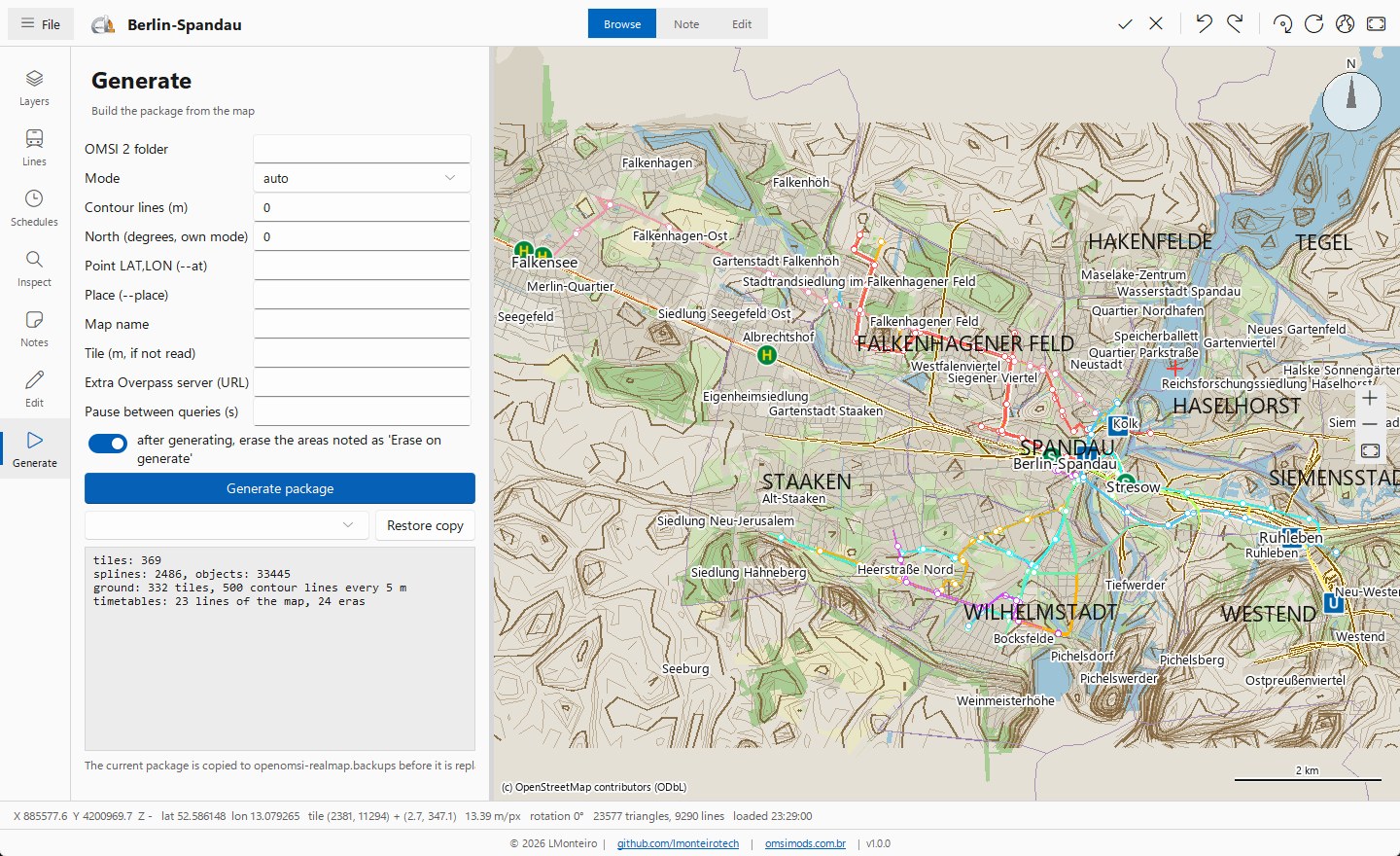This screenshot has width=1400, height=856.
Task: Click the North degrees input field
Action: (x=362, y=236)
